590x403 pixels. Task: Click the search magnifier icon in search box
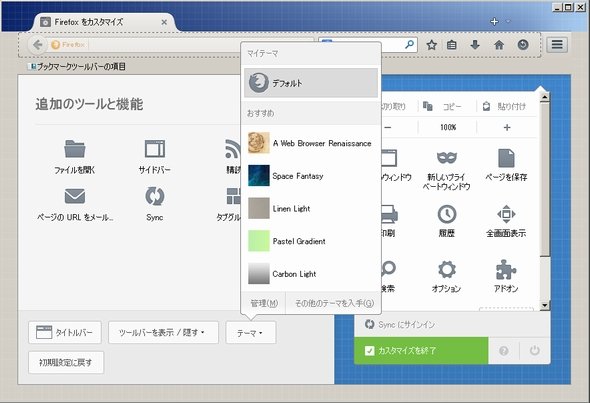point(409,45)
